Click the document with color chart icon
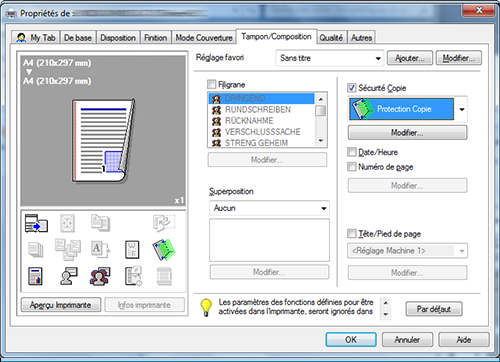Screen dimensions: 500x362 (35, 276)
